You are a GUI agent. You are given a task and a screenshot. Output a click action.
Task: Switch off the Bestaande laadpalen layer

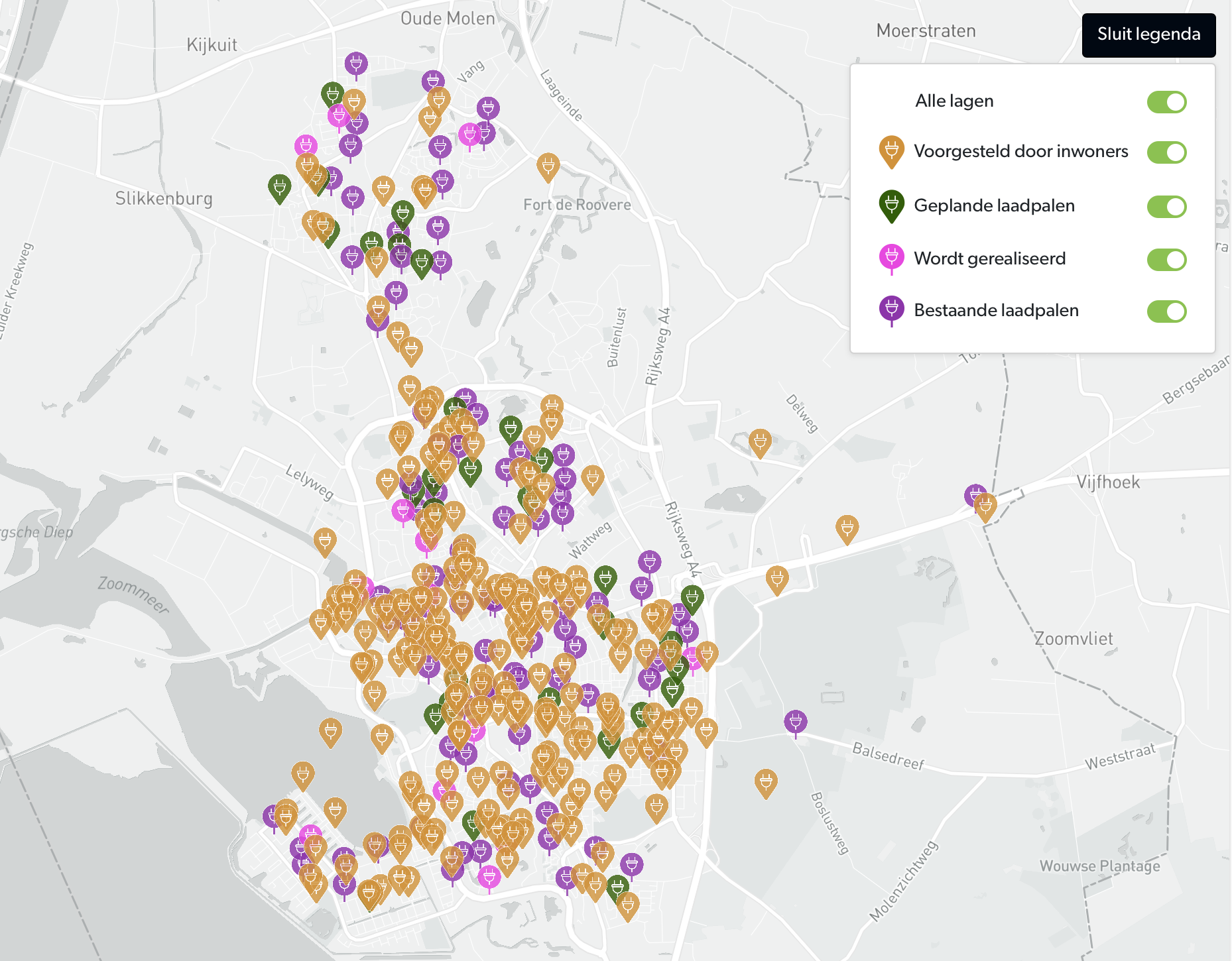click(1166, 311)
